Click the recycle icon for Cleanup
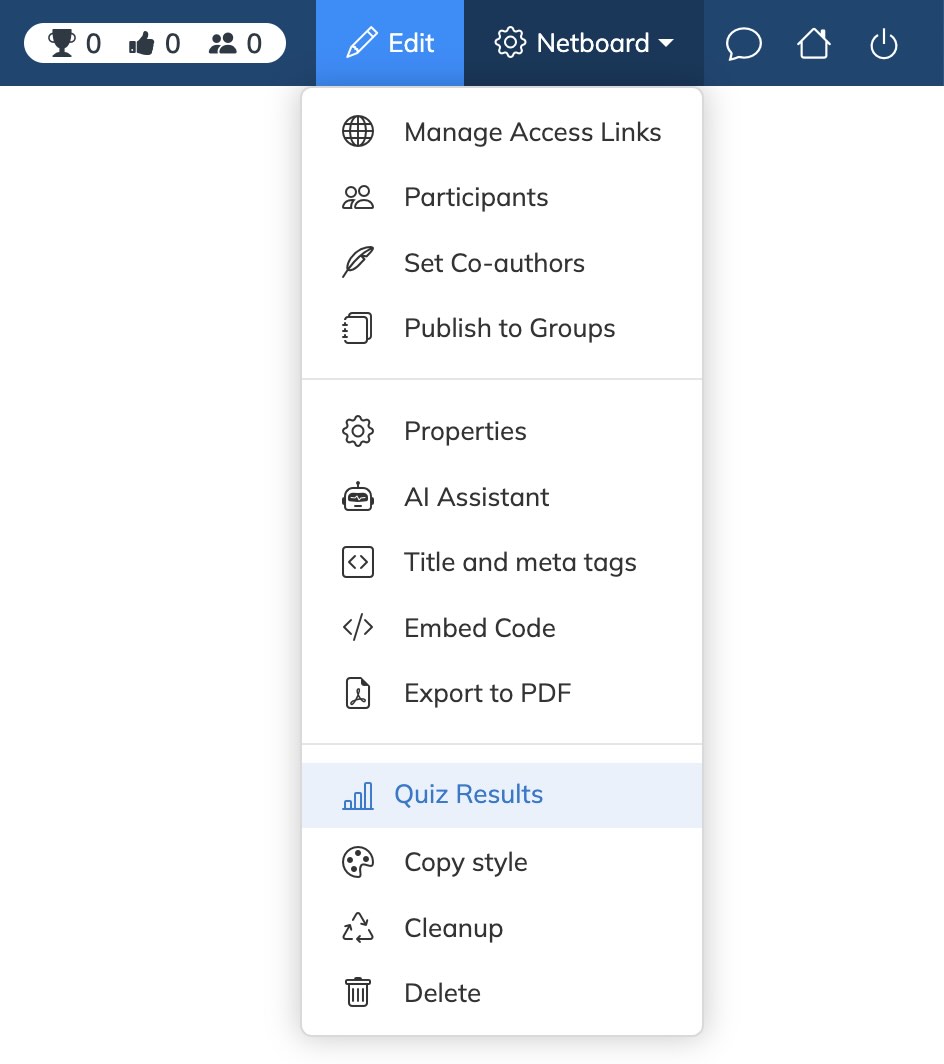 click(358, 928)
